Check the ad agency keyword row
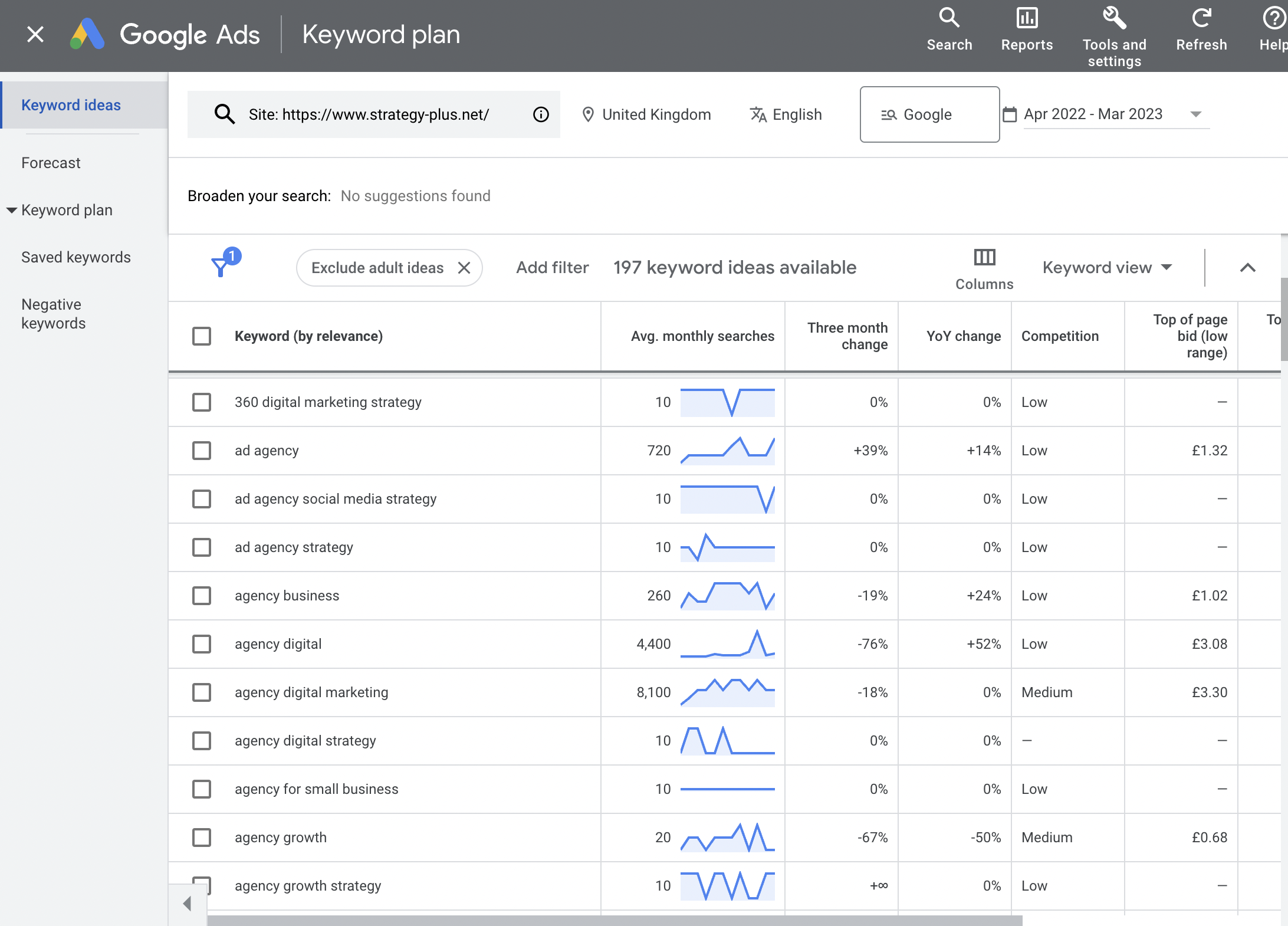This screenshot has height=926, width=1288. tap(202, 451)
